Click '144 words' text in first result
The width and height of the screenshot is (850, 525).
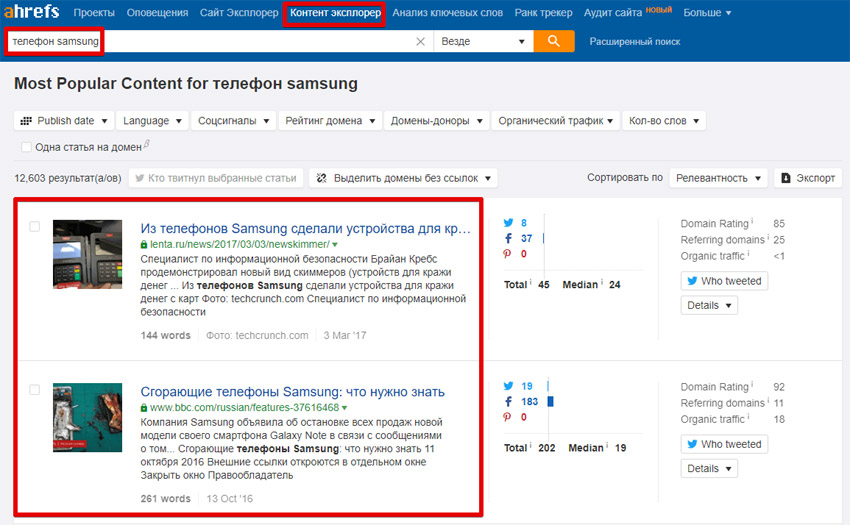pos(165,336)
